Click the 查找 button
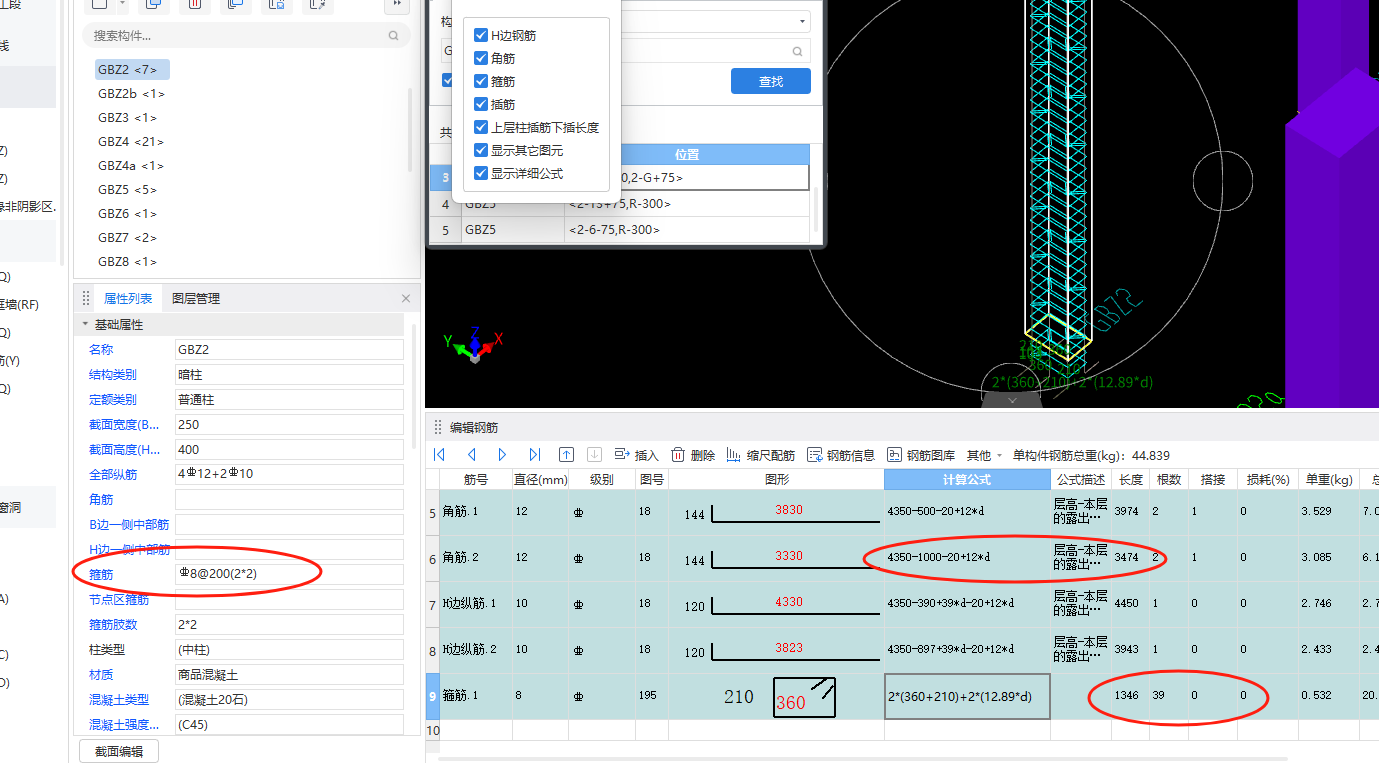 (771, 81)
